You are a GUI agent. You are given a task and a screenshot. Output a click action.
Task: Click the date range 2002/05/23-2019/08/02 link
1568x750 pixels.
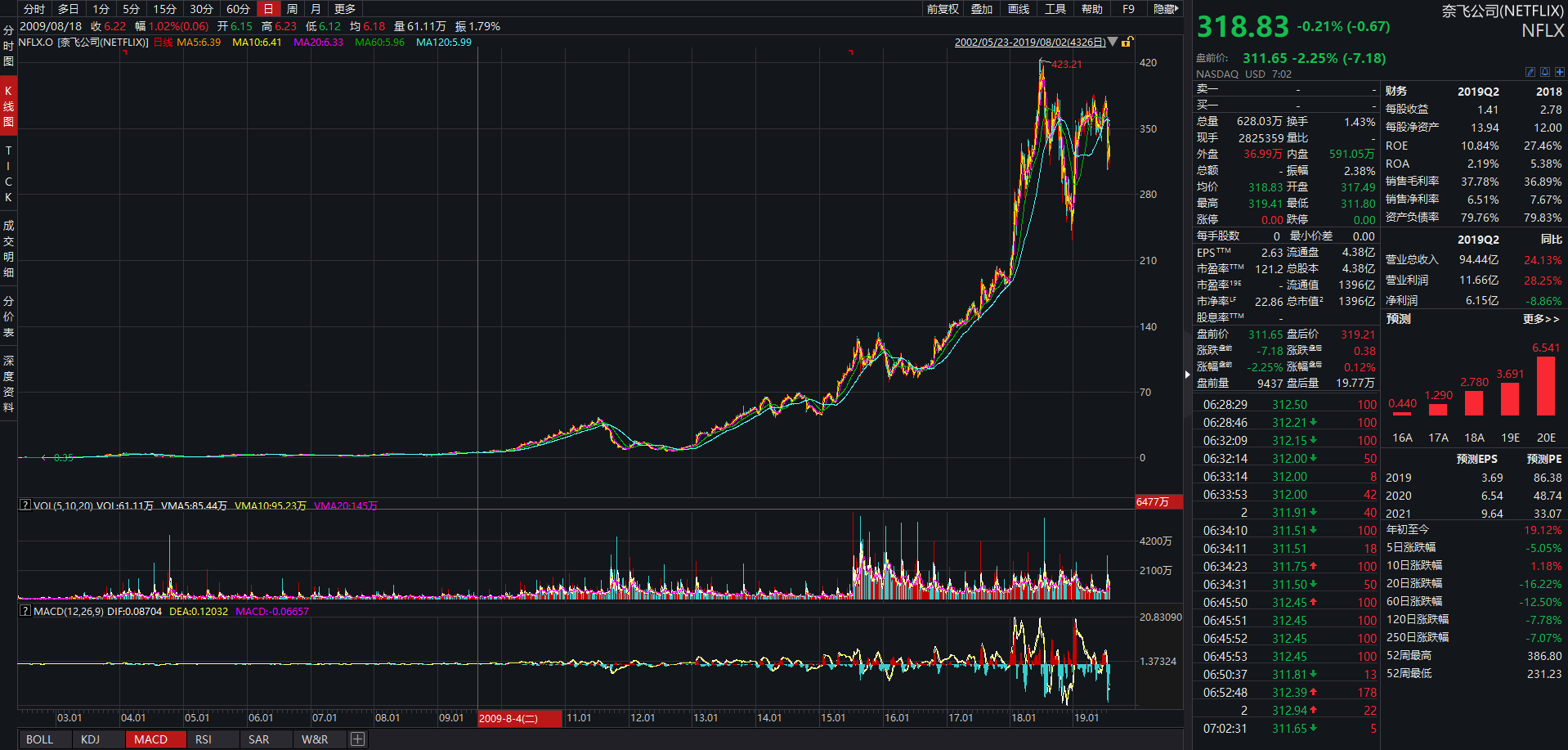(x=1030, y=42)
